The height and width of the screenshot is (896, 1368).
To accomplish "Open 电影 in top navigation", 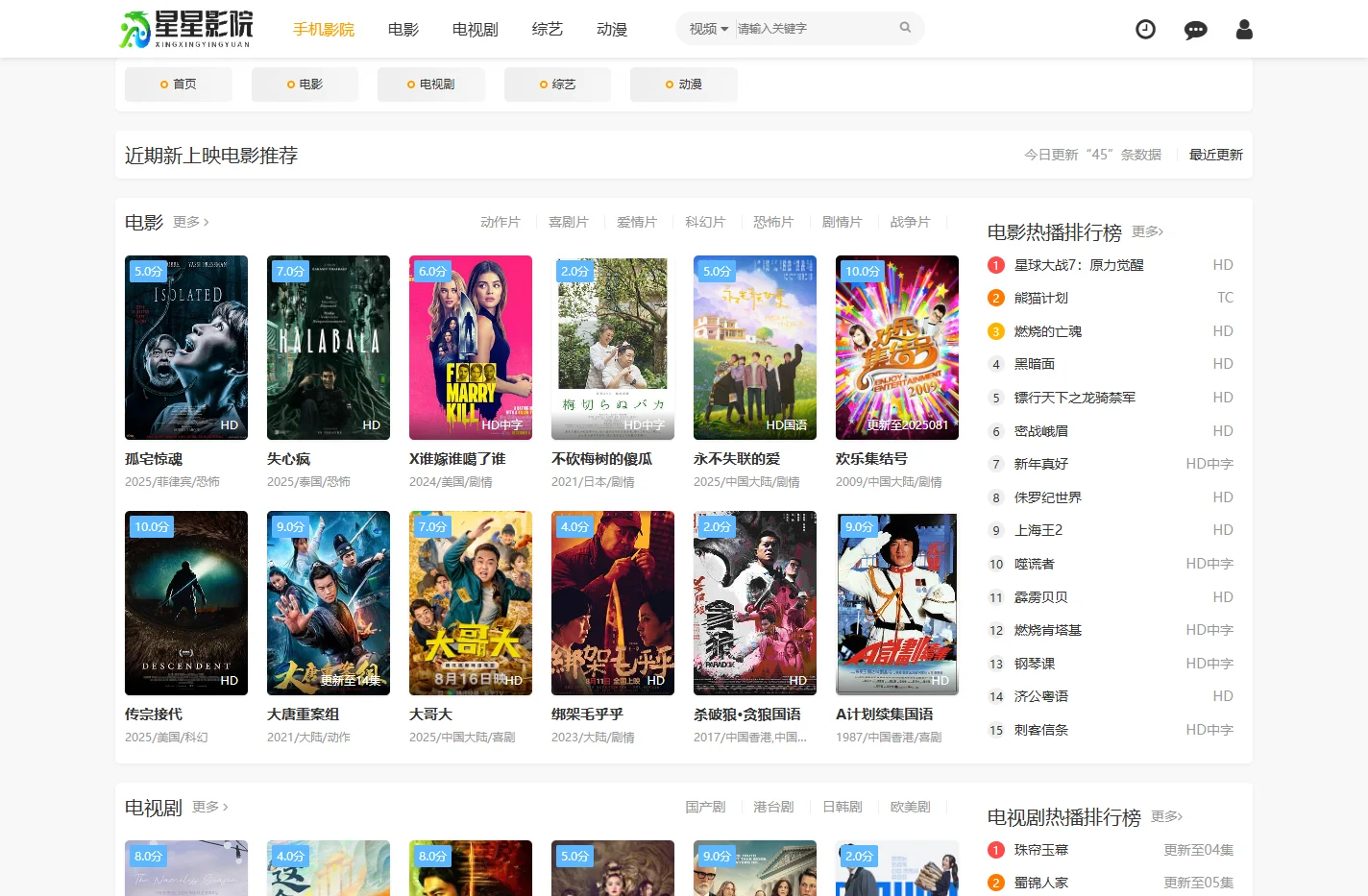I will [x=403, y=30].
